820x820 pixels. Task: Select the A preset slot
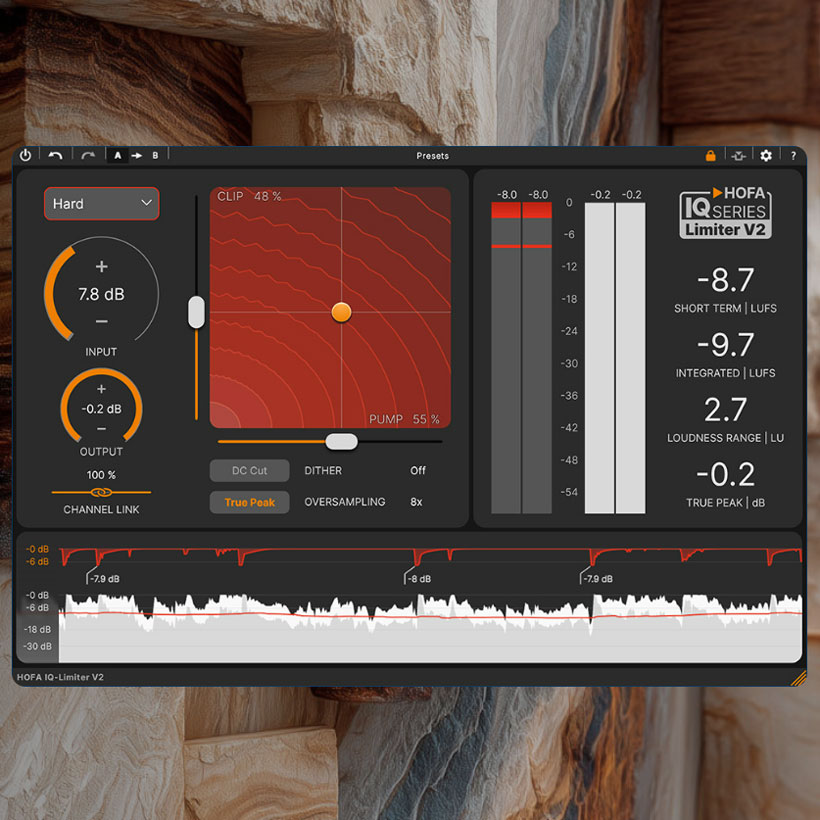coord(118,155)
